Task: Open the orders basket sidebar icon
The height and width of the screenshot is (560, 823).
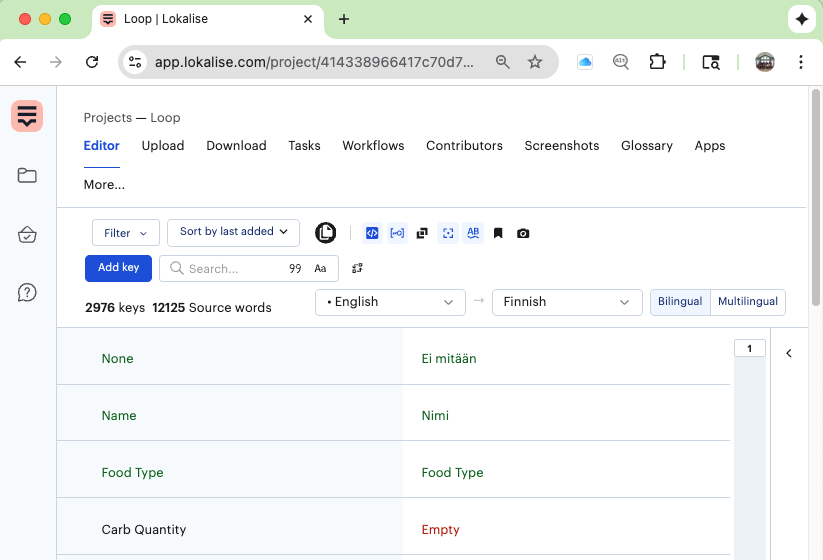Action: point(27,235)
